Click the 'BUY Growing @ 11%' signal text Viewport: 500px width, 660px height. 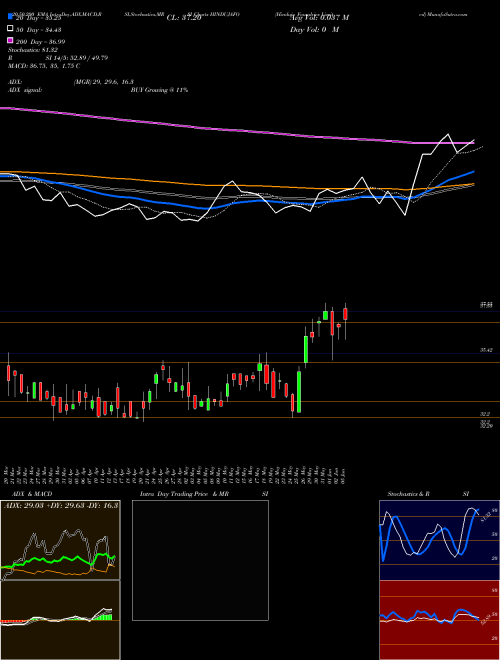coord(159,90)
